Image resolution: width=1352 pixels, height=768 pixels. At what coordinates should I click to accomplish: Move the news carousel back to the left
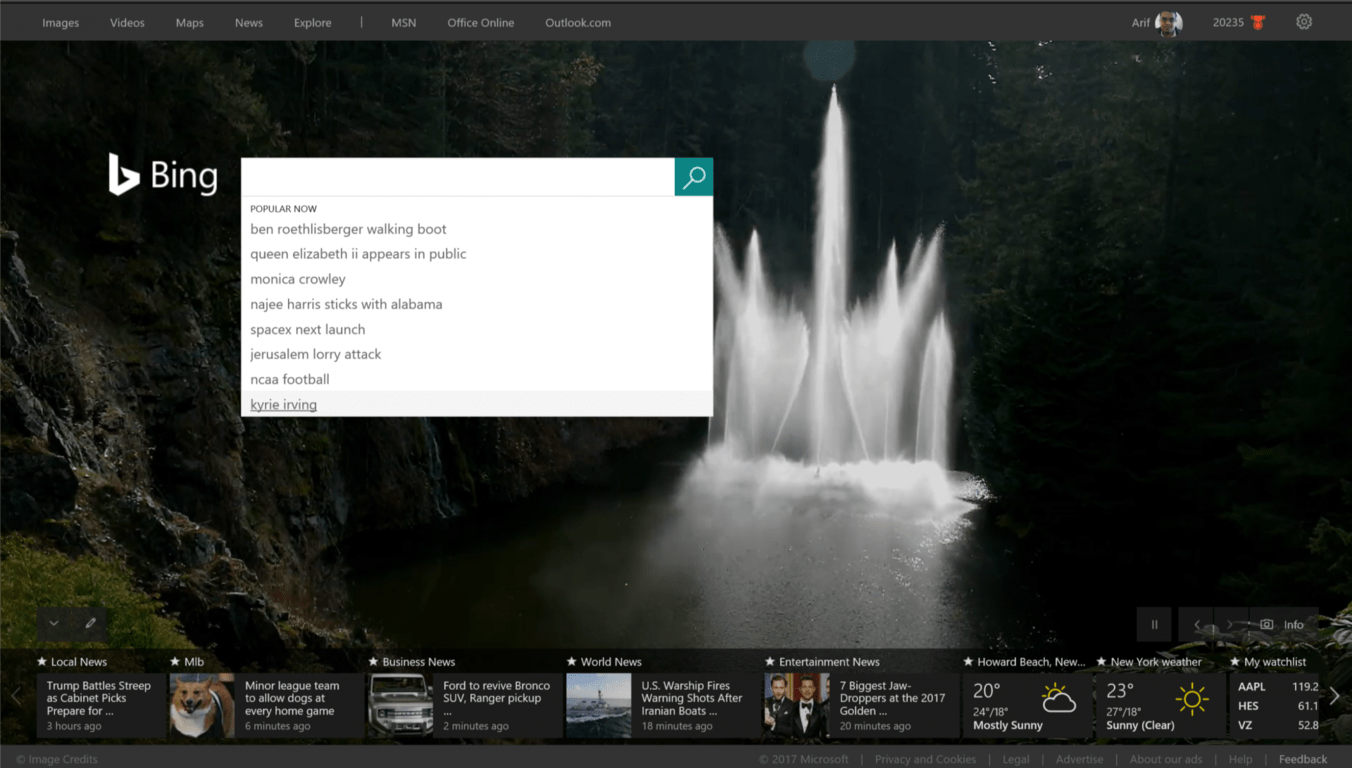(x=16, y=696)
